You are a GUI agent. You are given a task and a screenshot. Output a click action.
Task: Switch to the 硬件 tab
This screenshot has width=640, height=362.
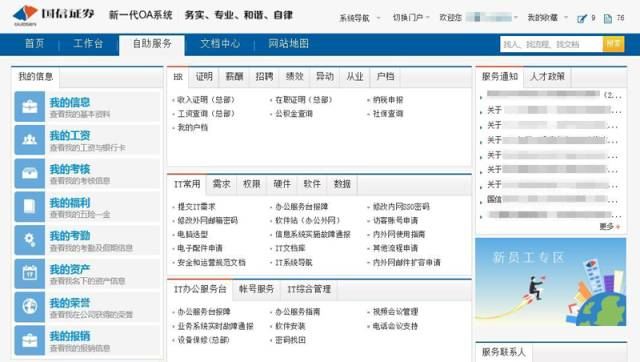point(282,184)
